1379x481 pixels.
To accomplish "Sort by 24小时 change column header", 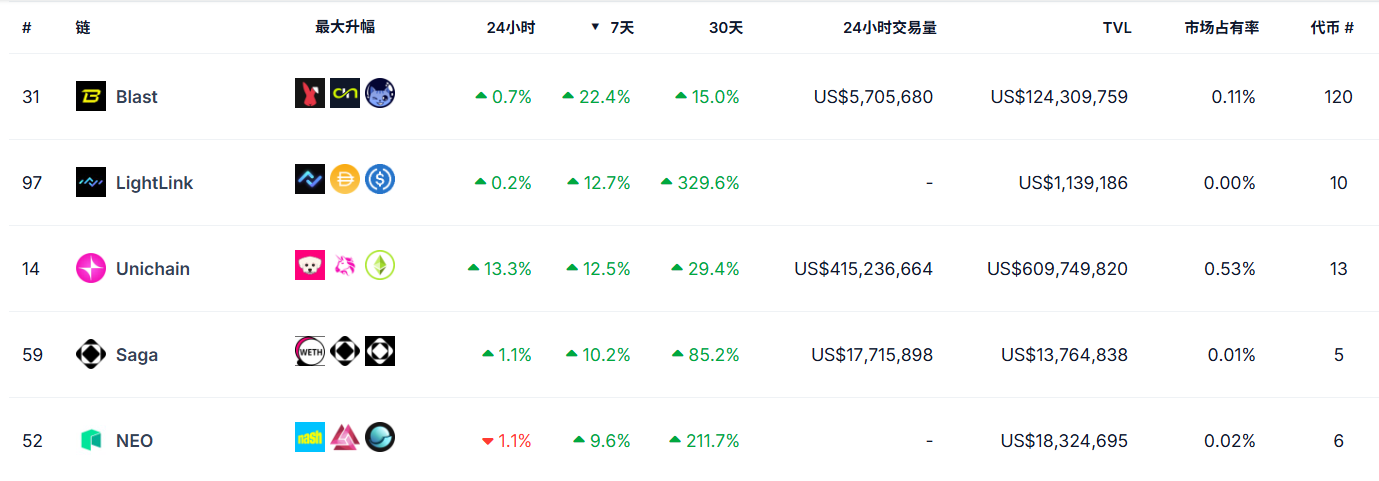I will click(511, 28).
